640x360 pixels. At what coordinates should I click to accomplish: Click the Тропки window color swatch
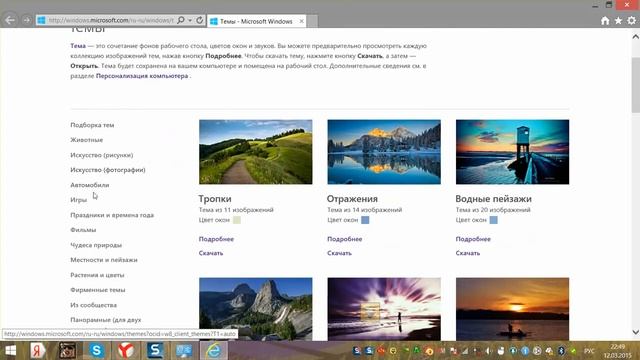(x=237, y=220)
